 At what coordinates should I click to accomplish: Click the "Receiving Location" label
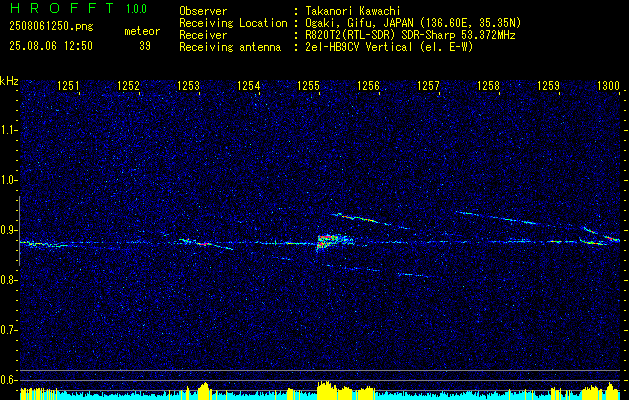point(233,23)
